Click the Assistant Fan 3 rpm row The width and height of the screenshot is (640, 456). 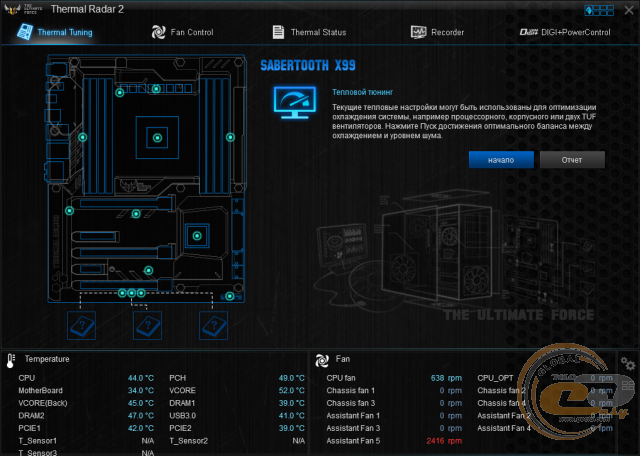pos(394,428)
